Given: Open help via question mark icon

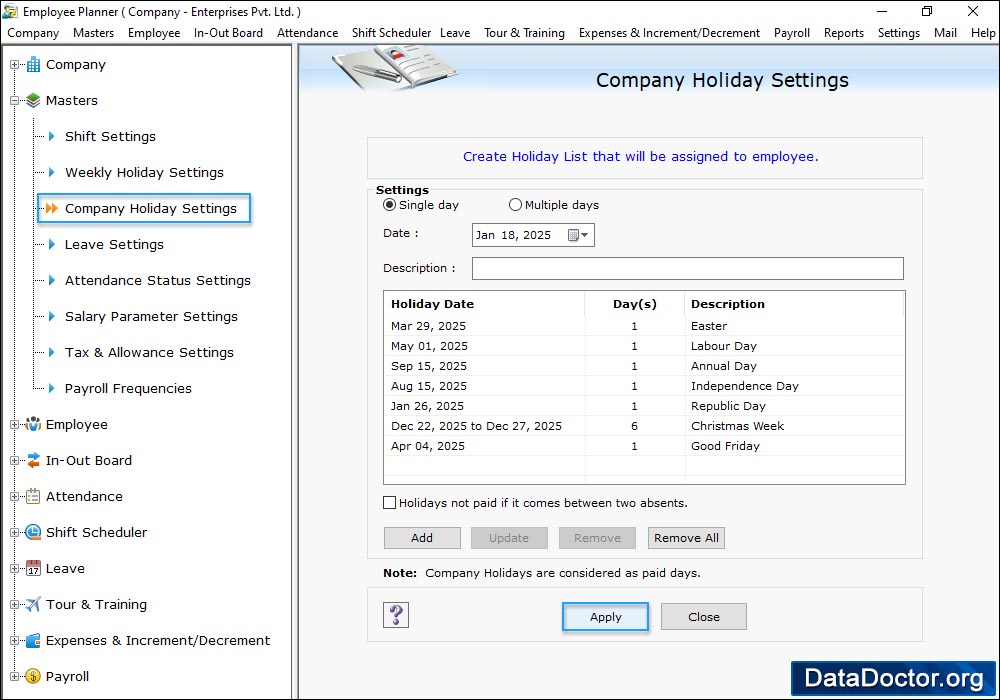Looking at the screenshot, I should coord(396,615).
